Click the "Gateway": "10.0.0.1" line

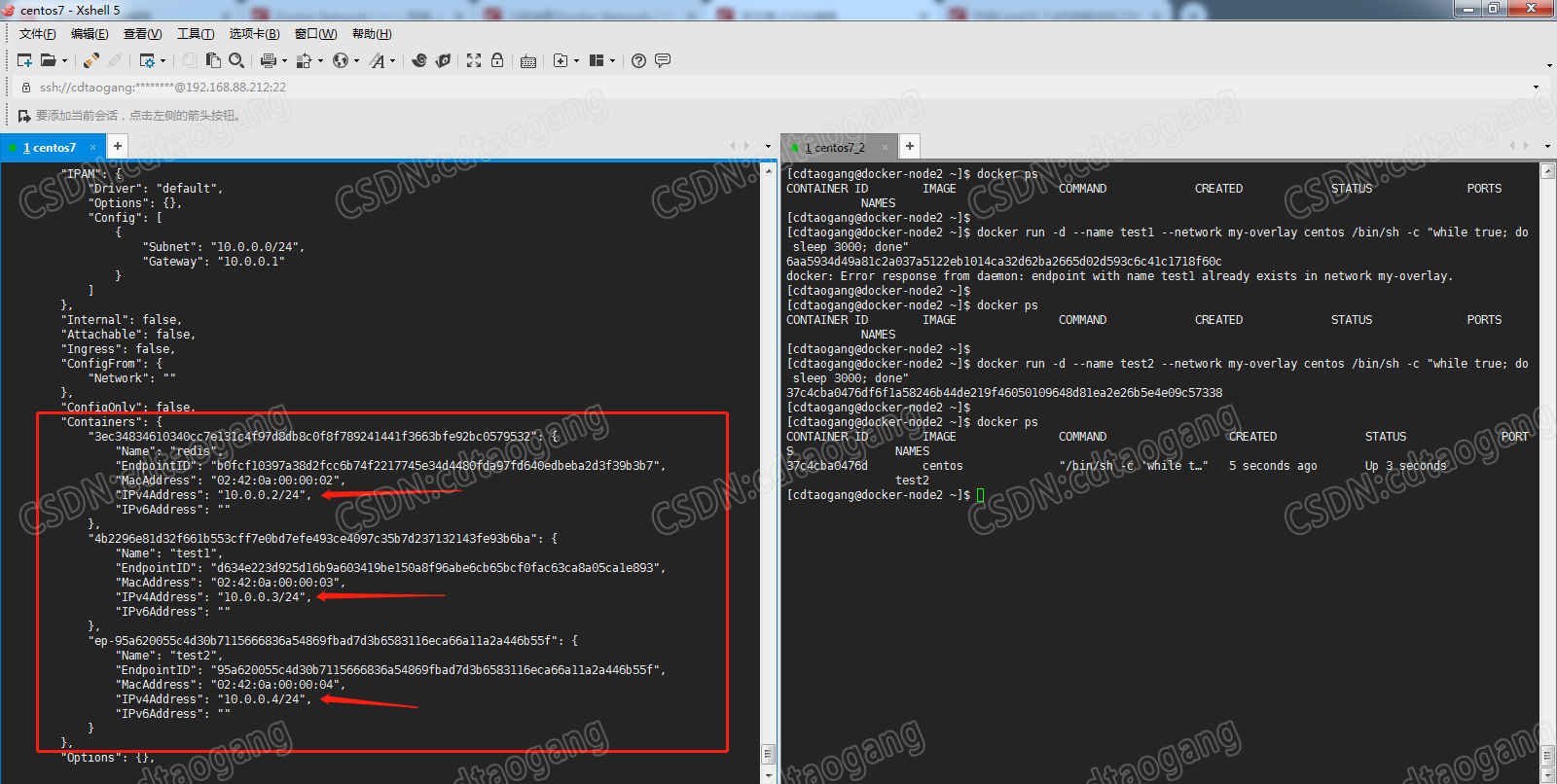coord(214,262)
